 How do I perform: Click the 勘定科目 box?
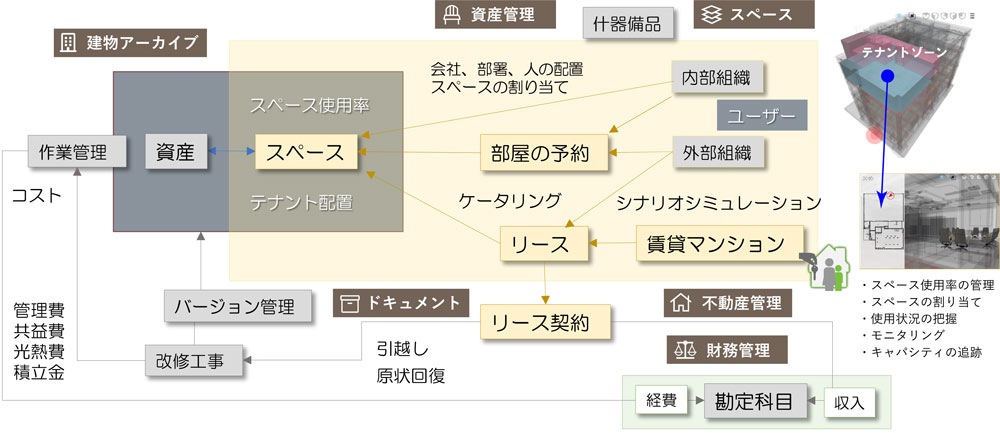point(754,401)
